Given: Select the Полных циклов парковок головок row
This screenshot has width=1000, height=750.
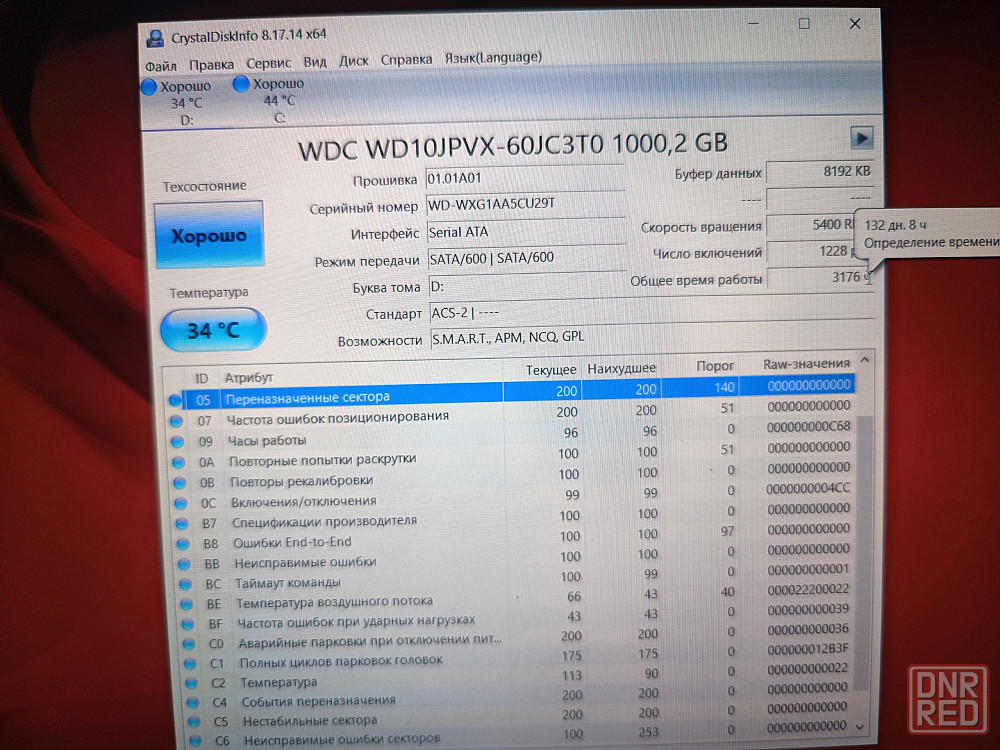Looking at the screenshot, I should [x=518, y=656].
